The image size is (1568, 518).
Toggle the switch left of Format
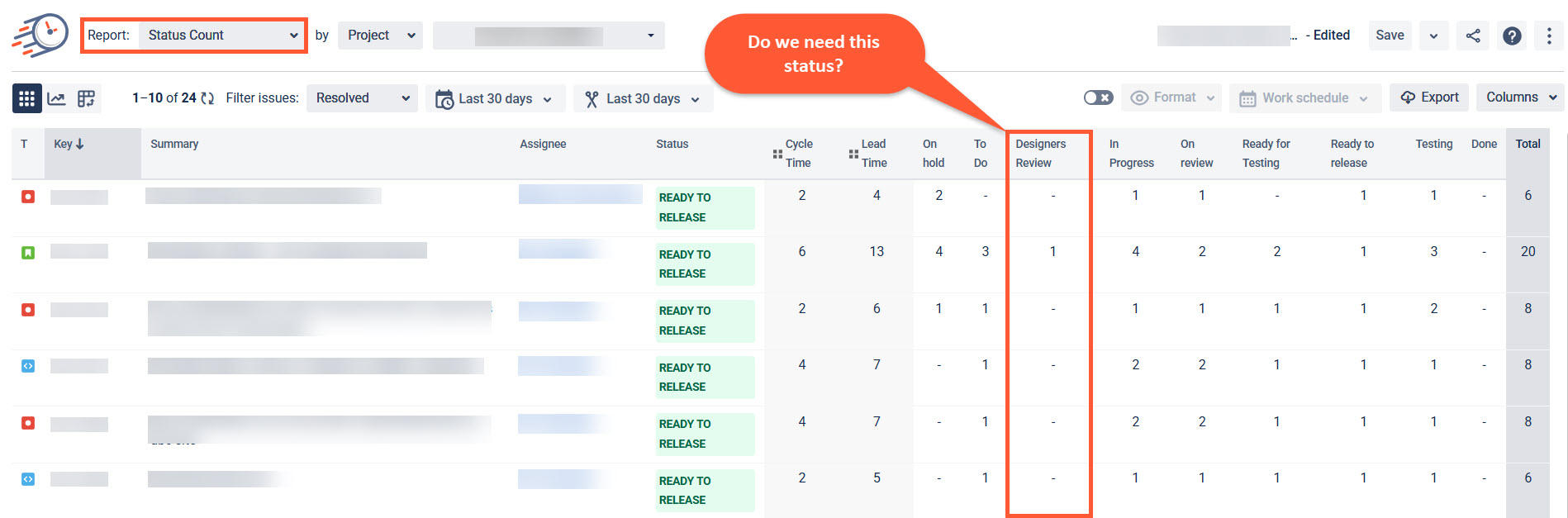click(x=1098, y=97)
